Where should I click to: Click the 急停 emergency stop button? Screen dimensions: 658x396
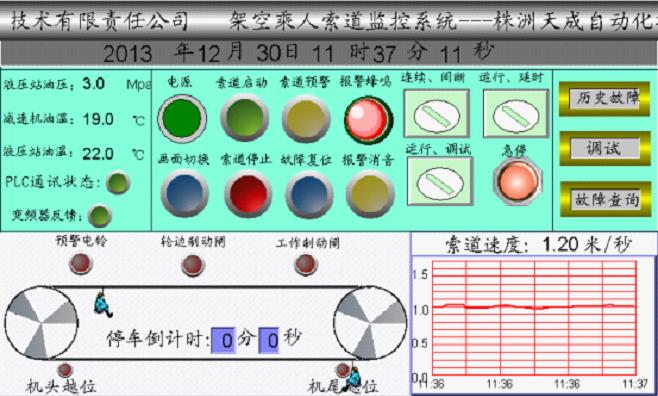pos(517,181)
